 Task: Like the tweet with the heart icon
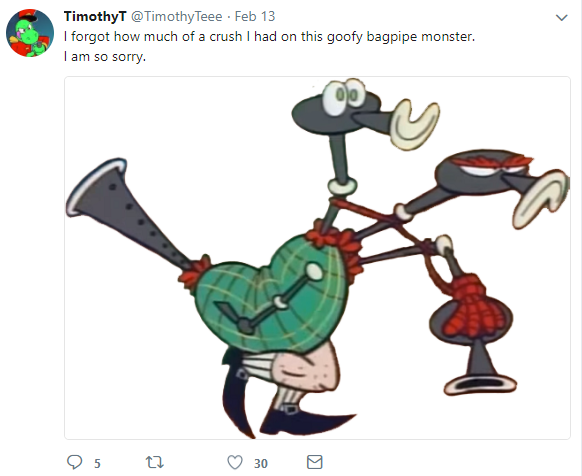235,463
